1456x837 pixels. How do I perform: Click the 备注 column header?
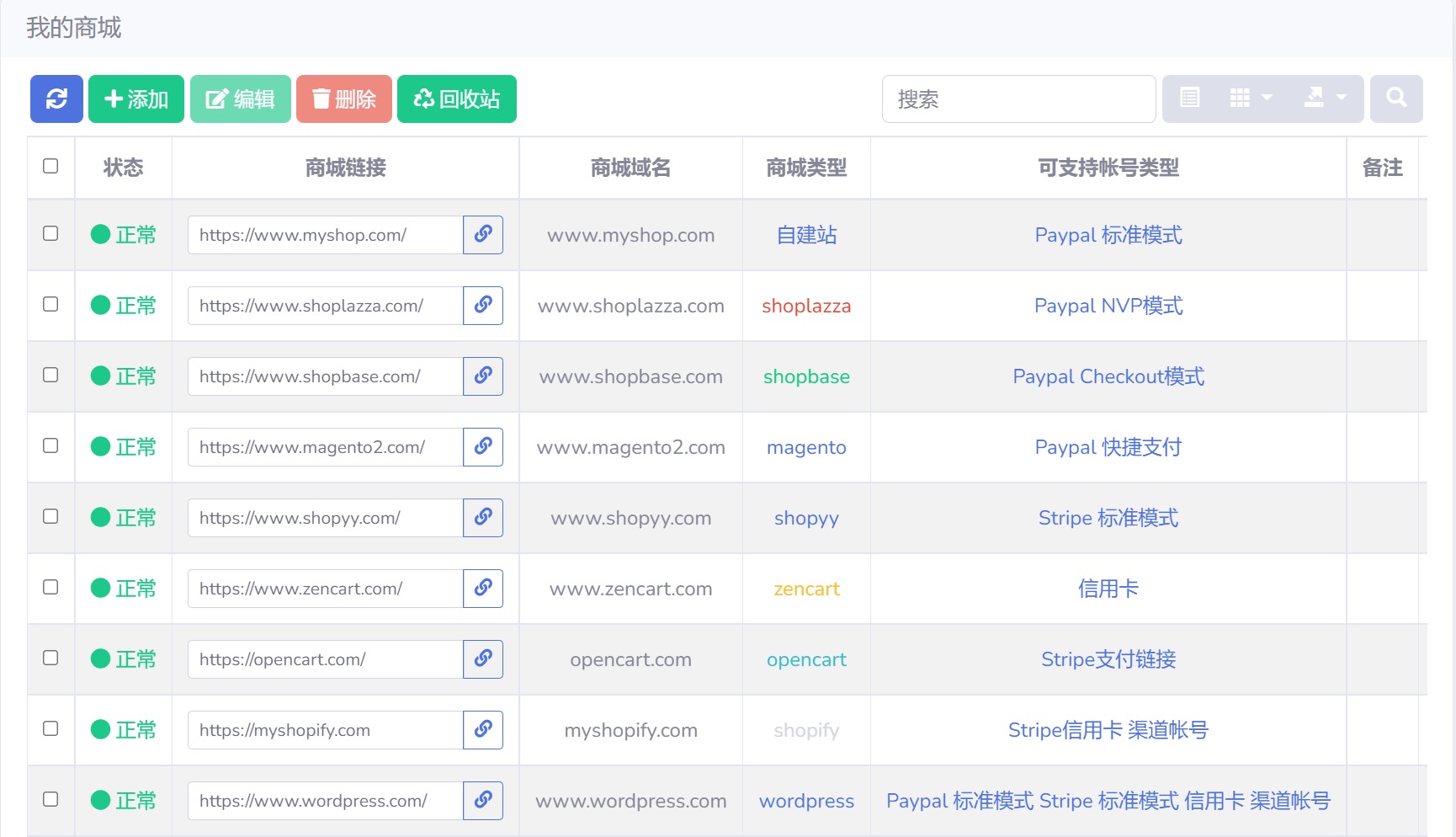1382,168
